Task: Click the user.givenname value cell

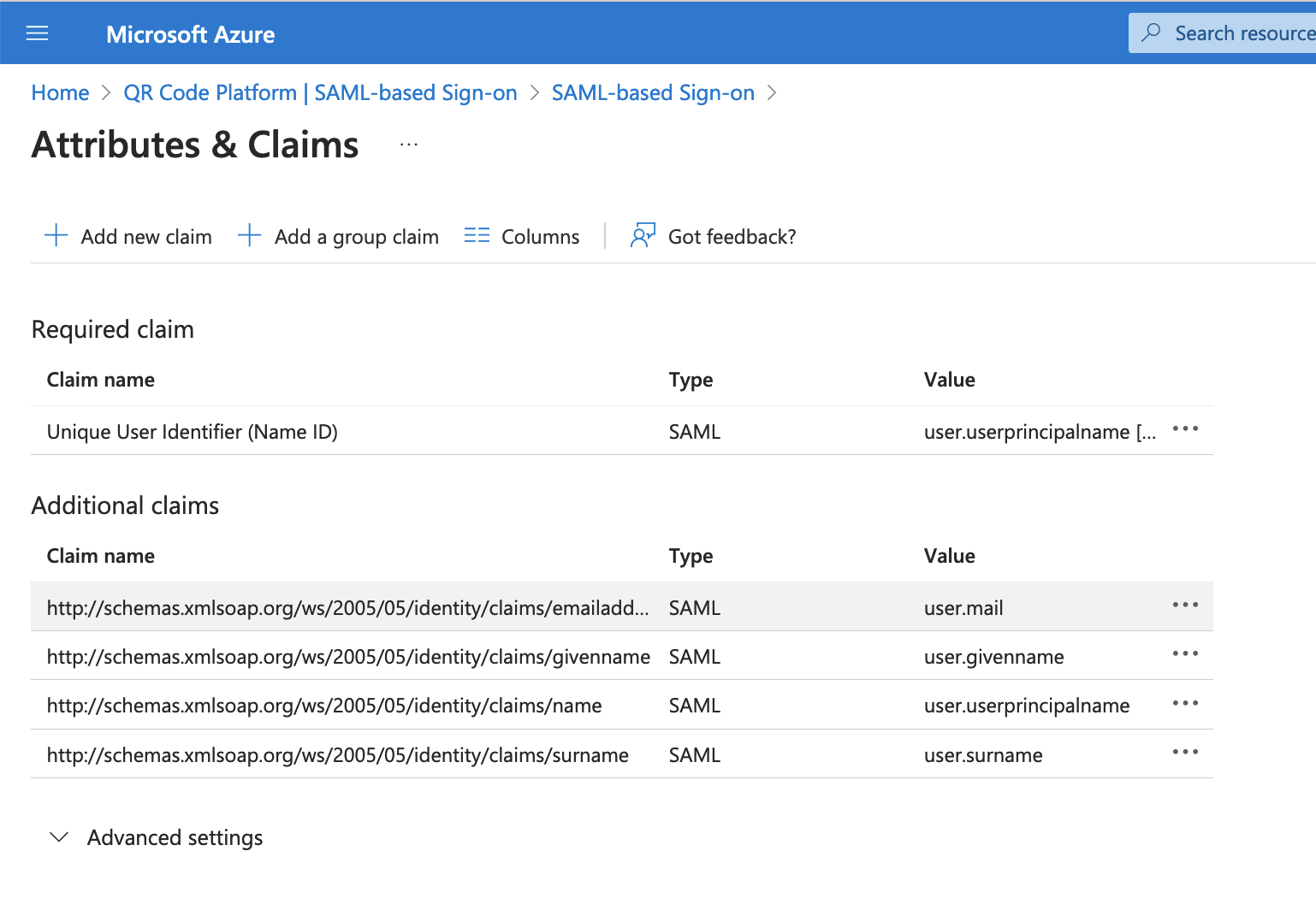Action: tap(994, 657)
